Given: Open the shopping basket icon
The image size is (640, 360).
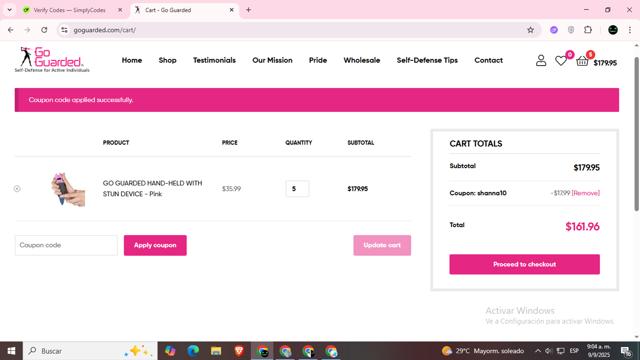Looking at the screenshot, I should click(x=582, y=61).
